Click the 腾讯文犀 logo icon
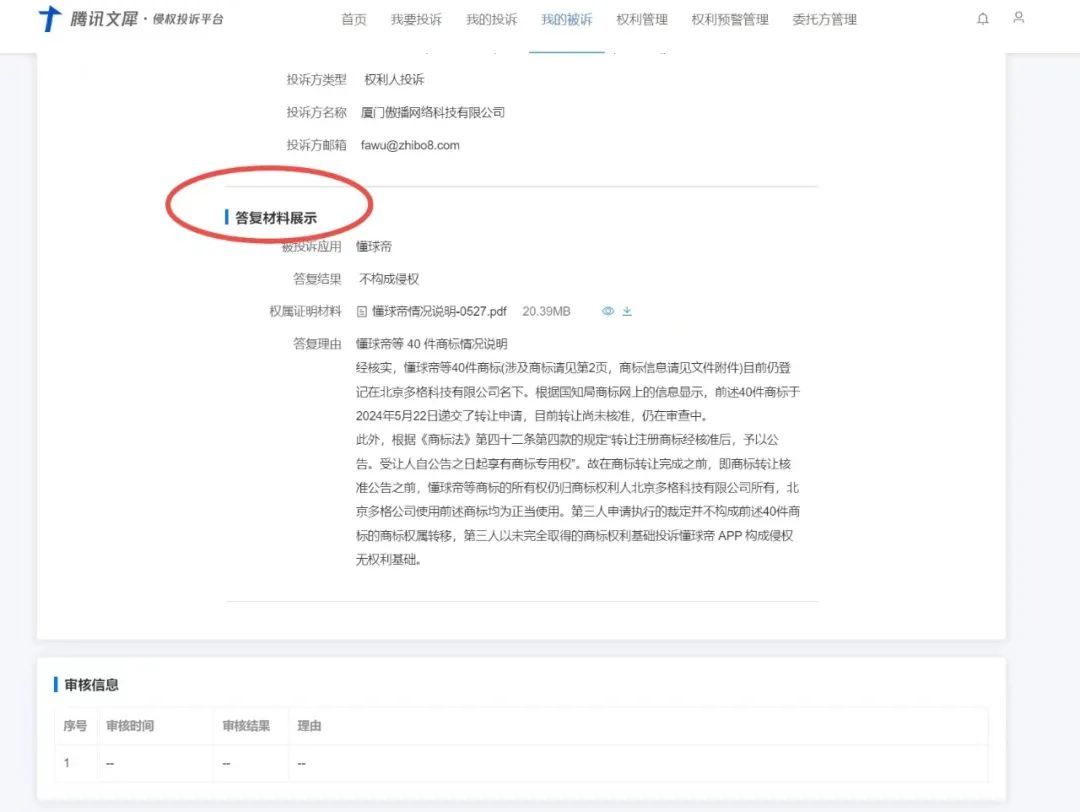1080x812 pixels. (x=50, y=19)
